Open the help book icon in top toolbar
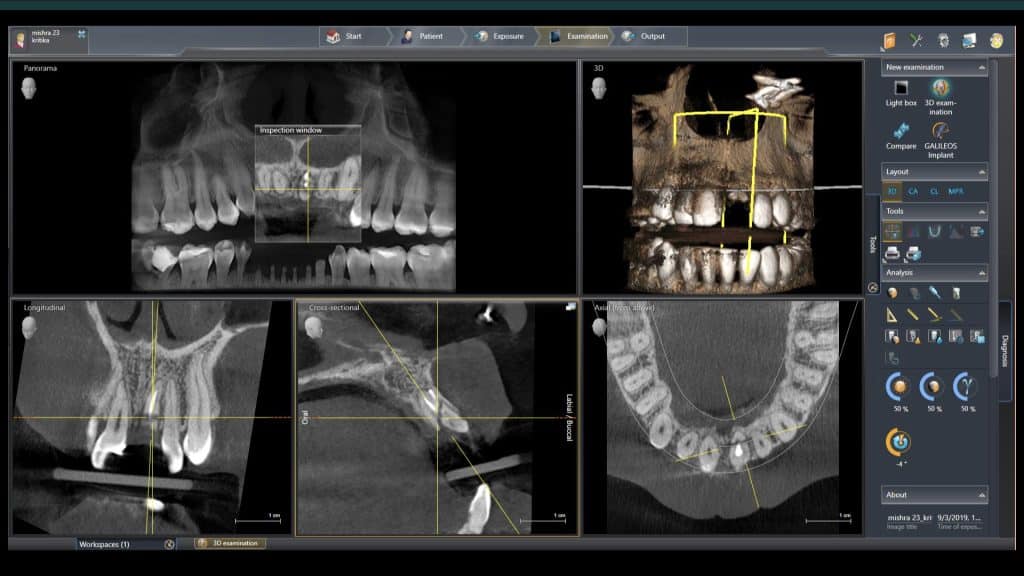The image size is (1024, 576). [889, 41]
